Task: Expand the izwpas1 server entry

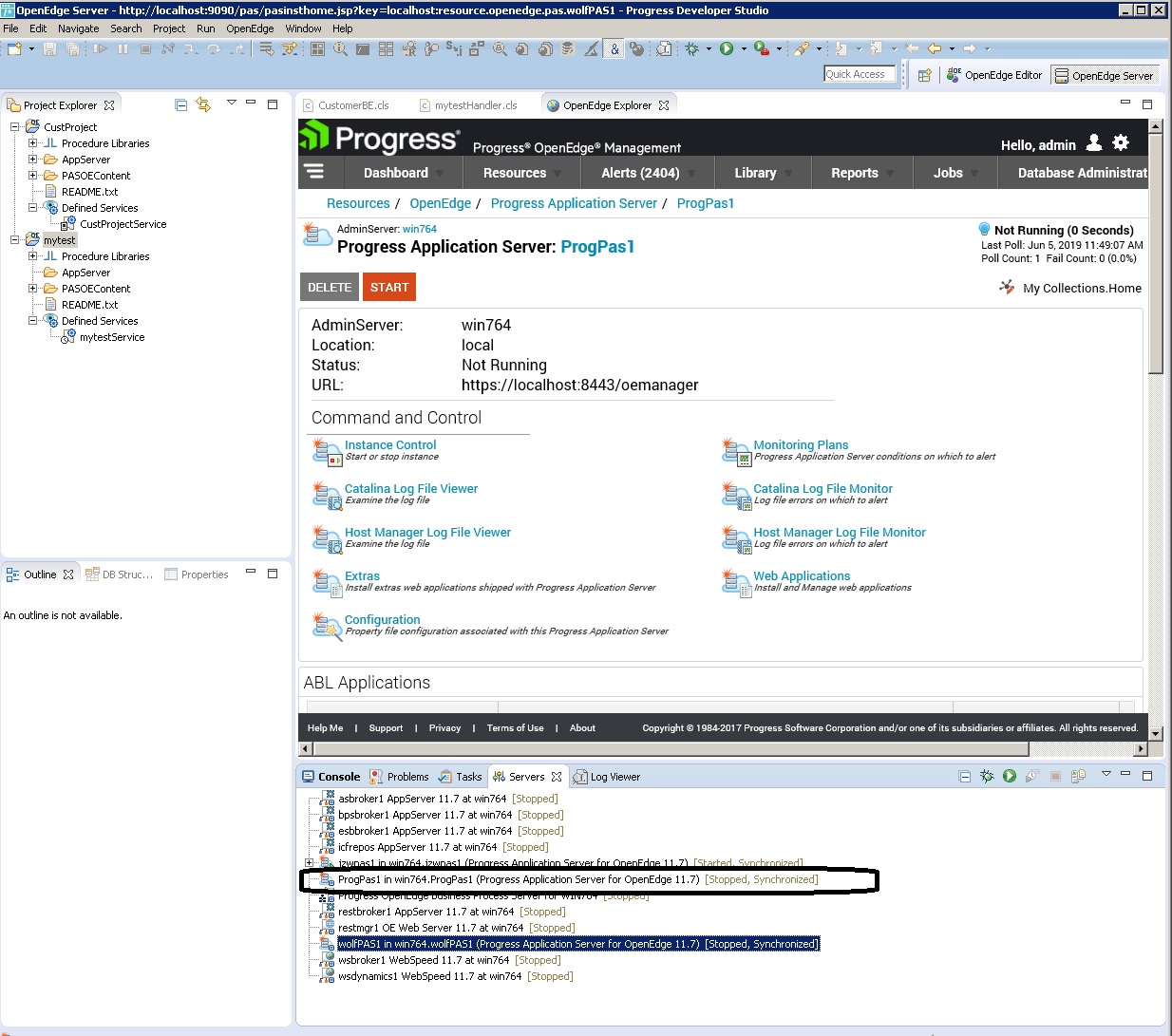Action: click(x=309, y=863)
